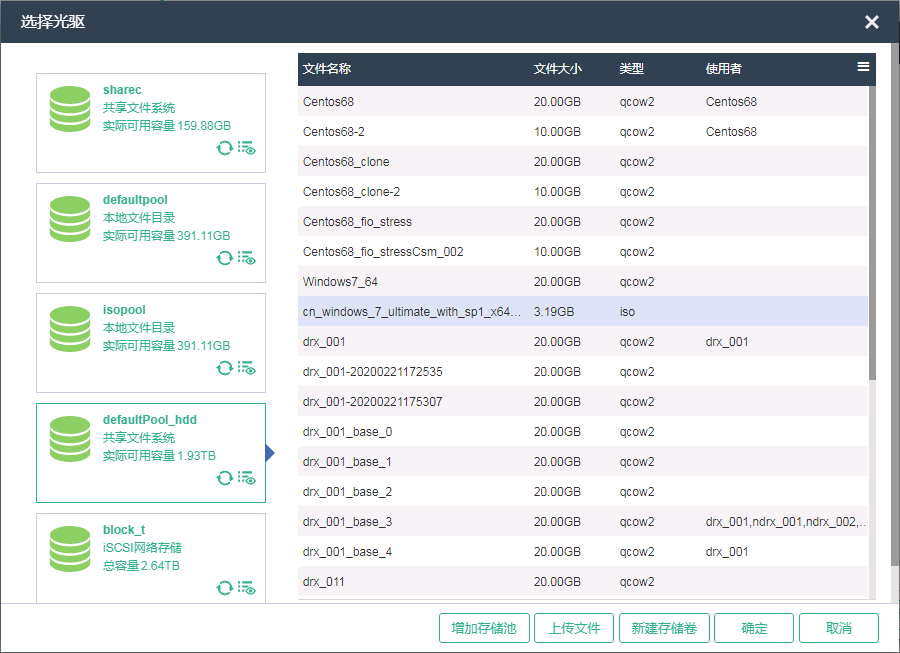The image size is (900, 653).
Task: Refresh the block_t storage pool
Action: coord(224,588)
